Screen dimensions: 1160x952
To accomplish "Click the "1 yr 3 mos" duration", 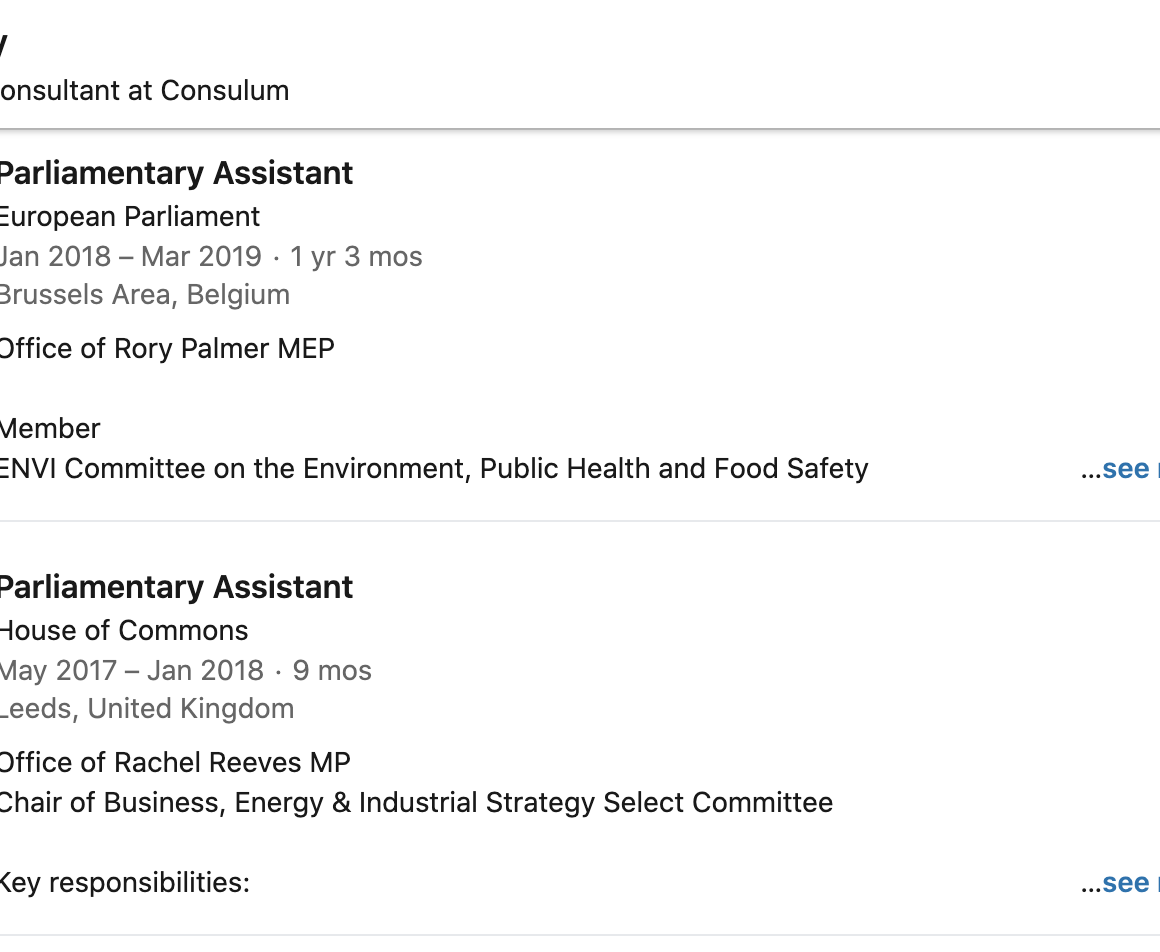I will (x=357, y=257).
